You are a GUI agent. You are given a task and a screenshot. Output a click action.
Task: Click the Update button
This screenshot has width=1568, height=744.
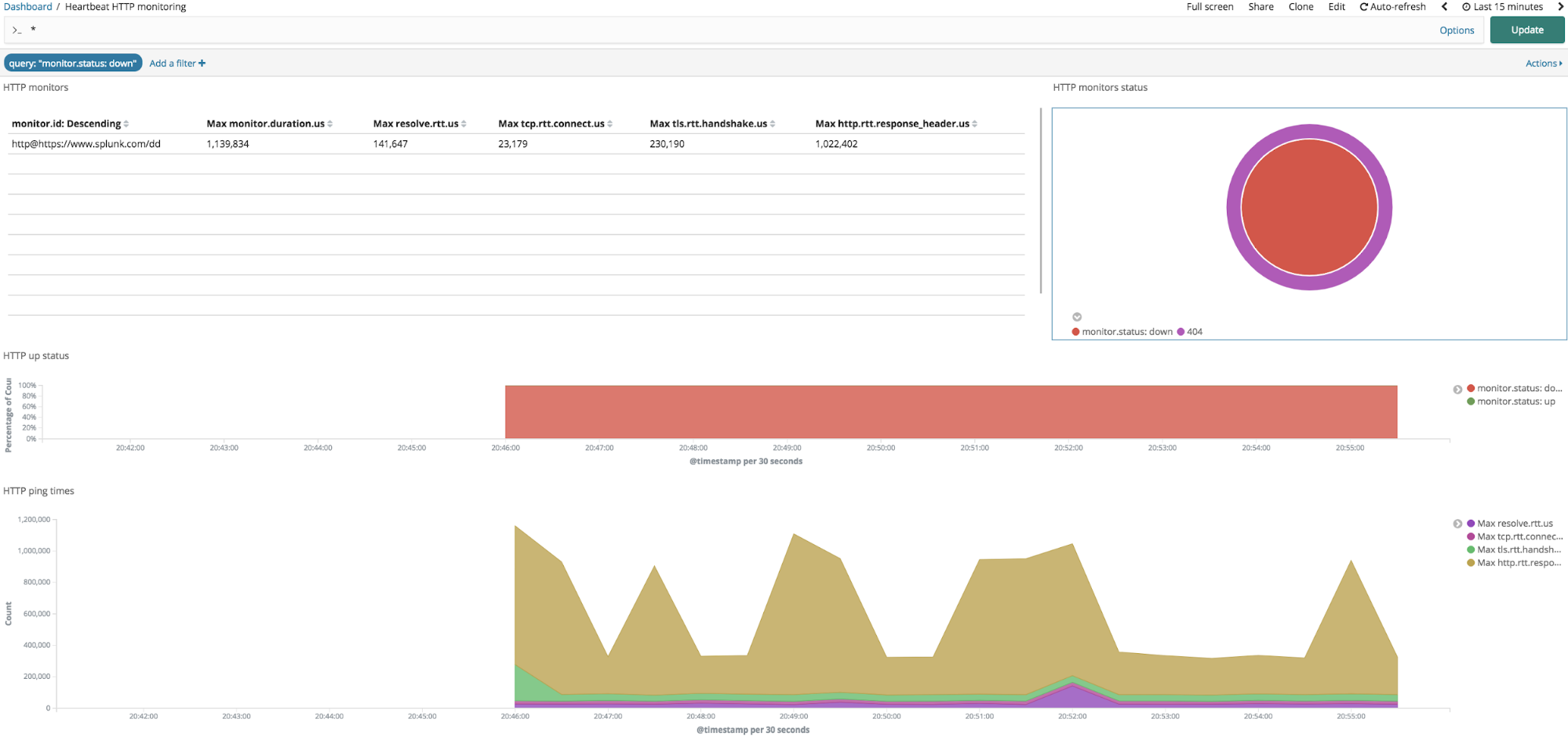[x=1526, y=30]
